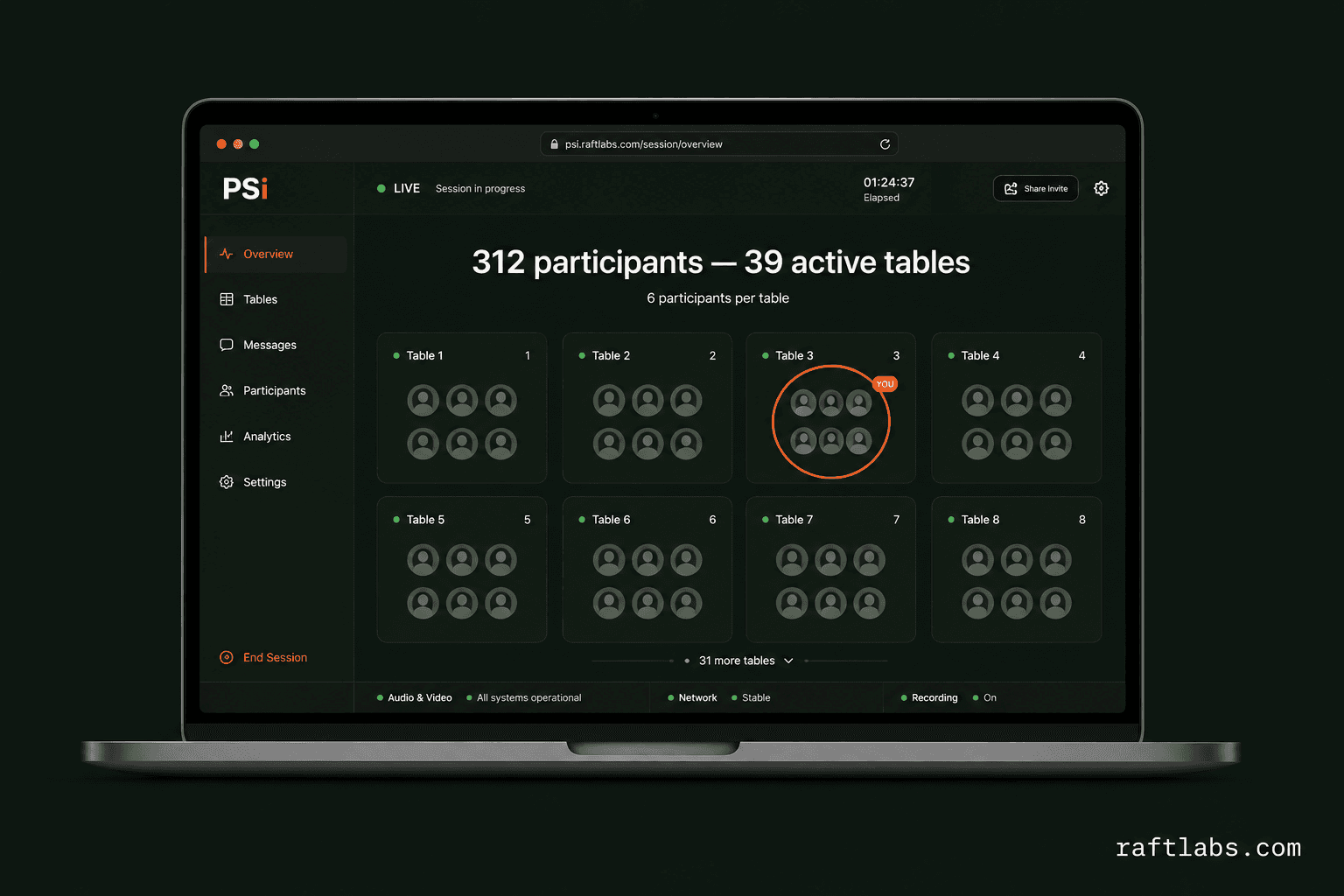Click the PSi logo
Viewport: 1344px width, 896px height.
point(245,188)
